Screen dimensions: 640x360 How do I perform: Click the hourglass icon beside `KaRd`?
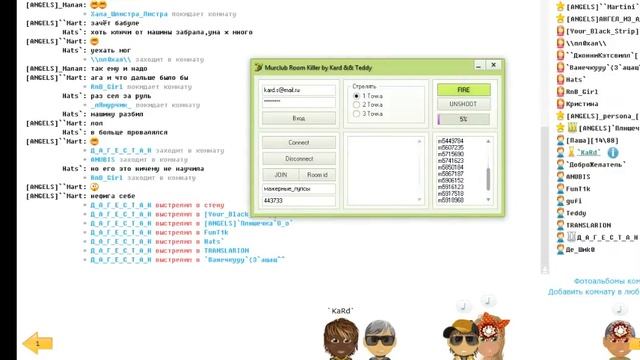point(571,152)
